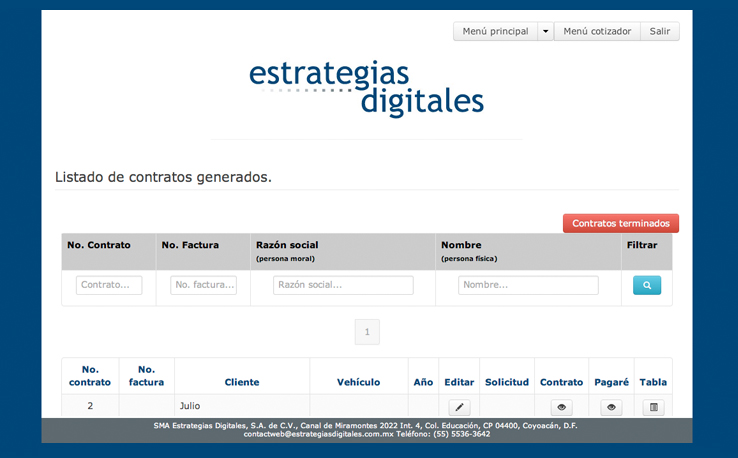Click the Listado de contratos generados heading
This screenshot has height=458, width=738.
click(x=163, y=177)
